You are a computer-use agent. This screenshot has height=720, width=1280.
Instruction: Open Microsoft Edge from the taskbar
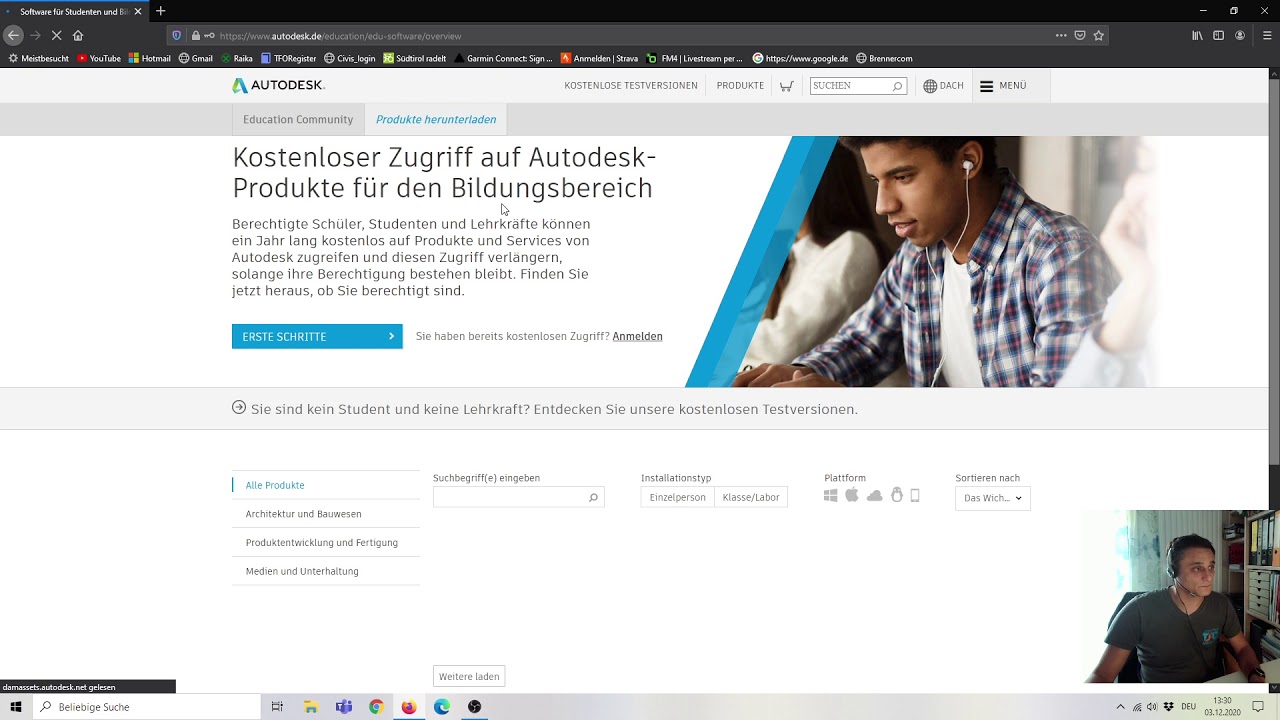(442, 707)
